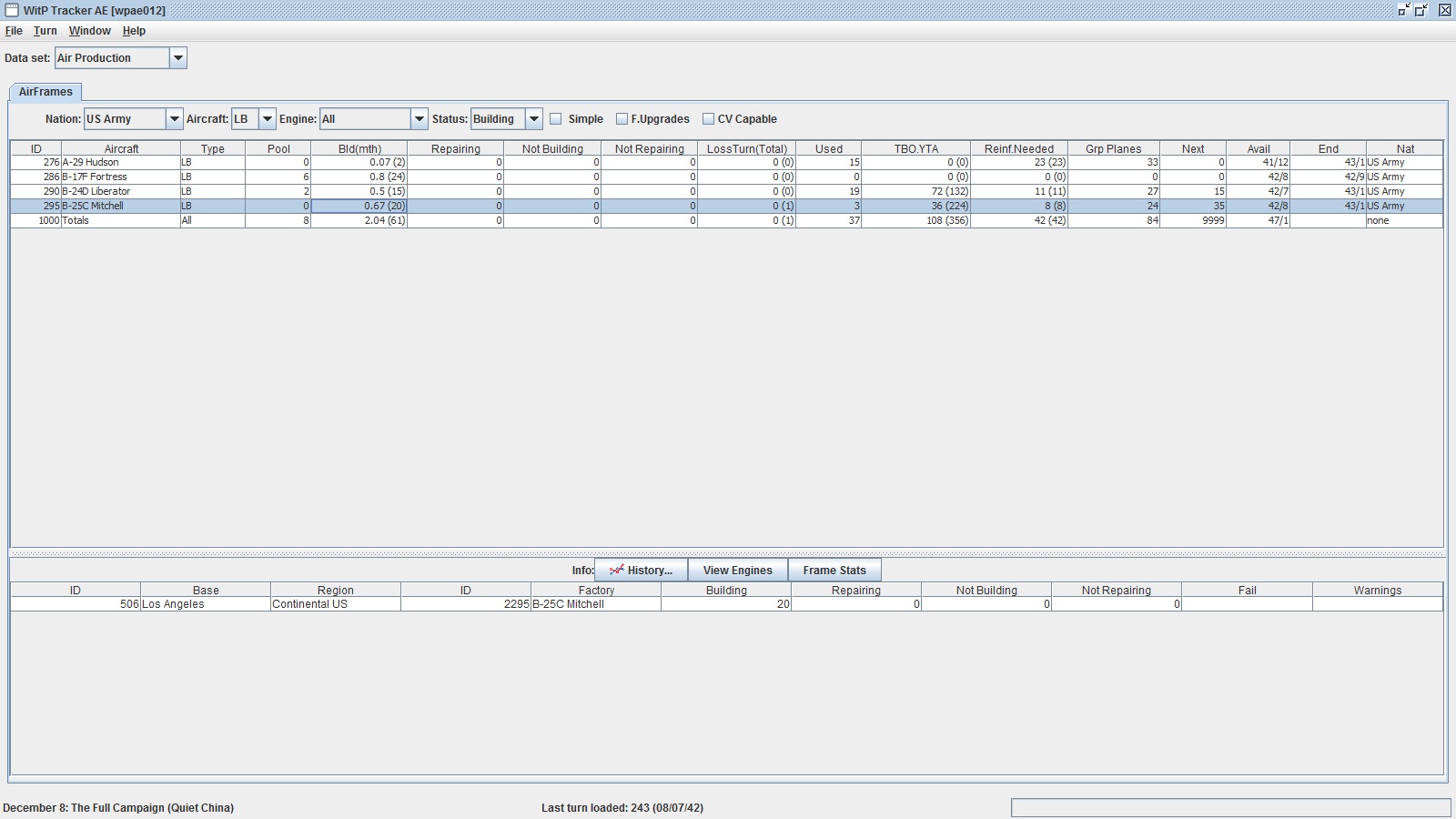1456x819 pixels.
Task: Click the Type column header
Action: (x=213, y=148)
